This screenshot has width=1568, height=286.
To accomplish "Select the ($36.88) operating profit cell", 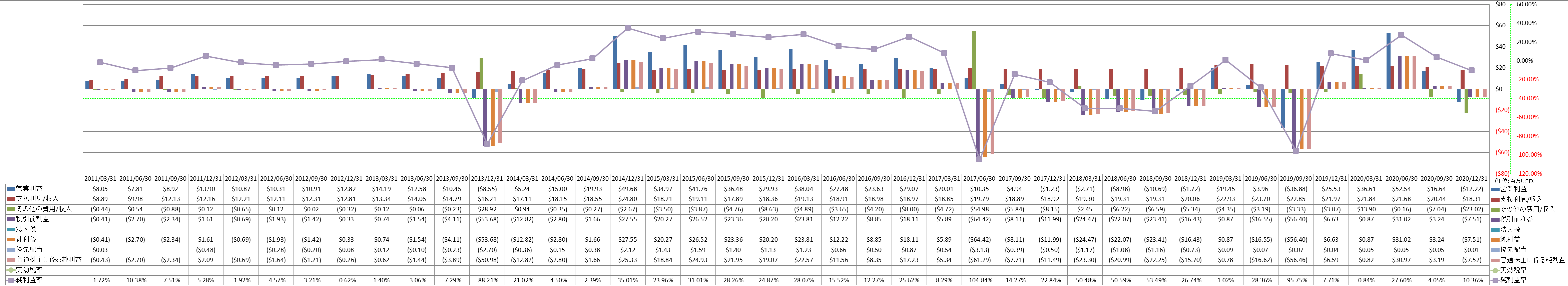I will (1296, 189).
